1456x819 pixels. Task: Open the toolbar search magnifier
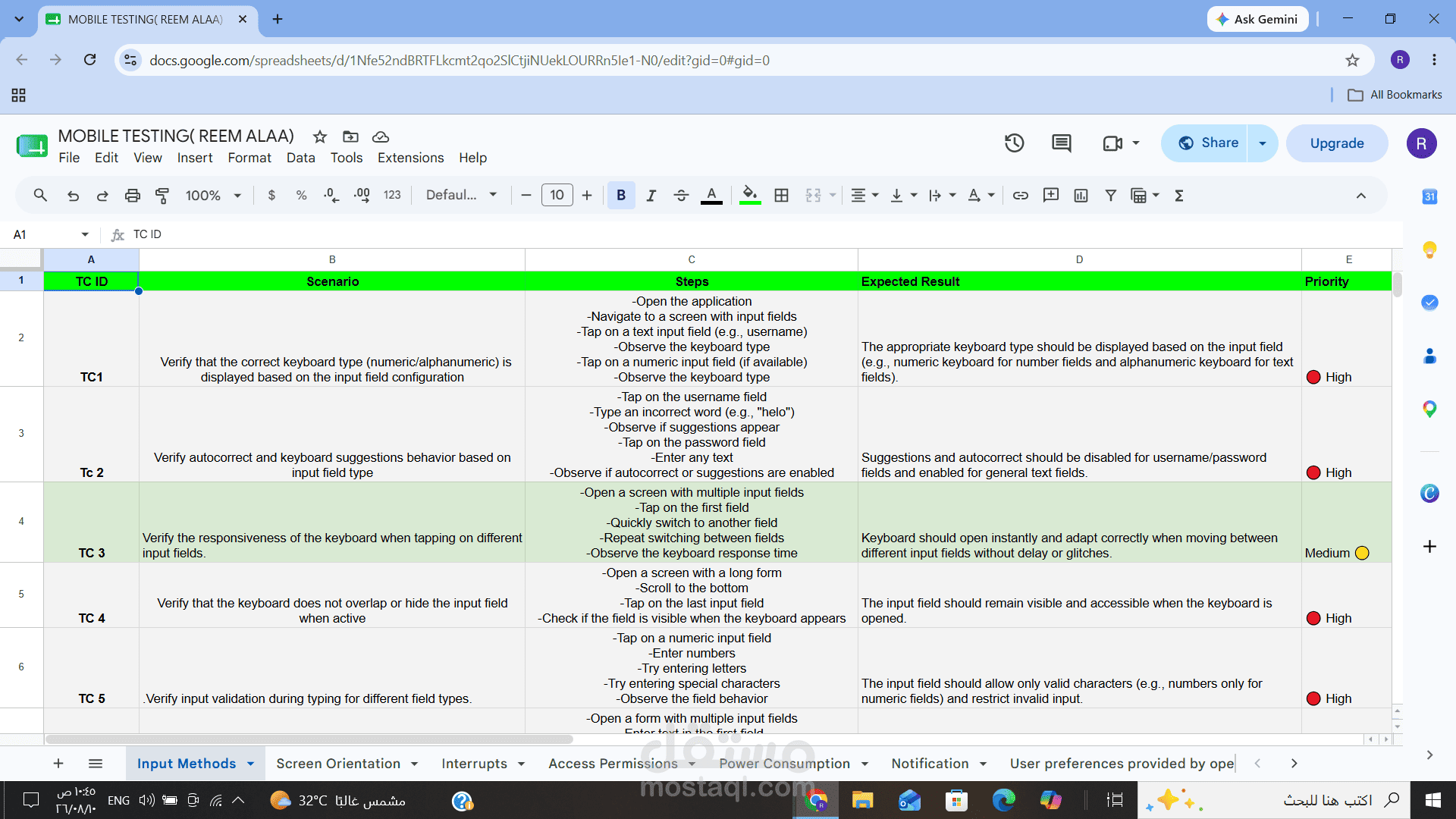(x=41, y=196)
